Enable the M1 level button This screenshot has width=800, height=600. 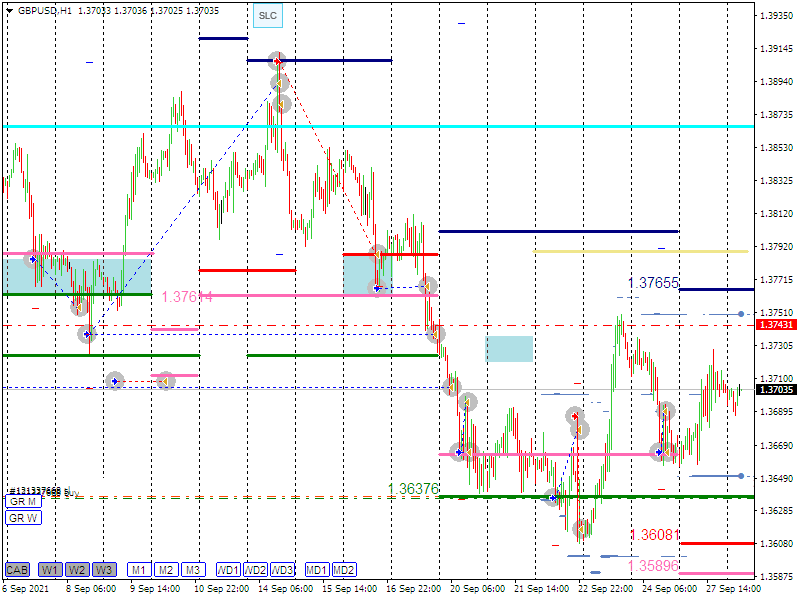(x=139, y=570)
